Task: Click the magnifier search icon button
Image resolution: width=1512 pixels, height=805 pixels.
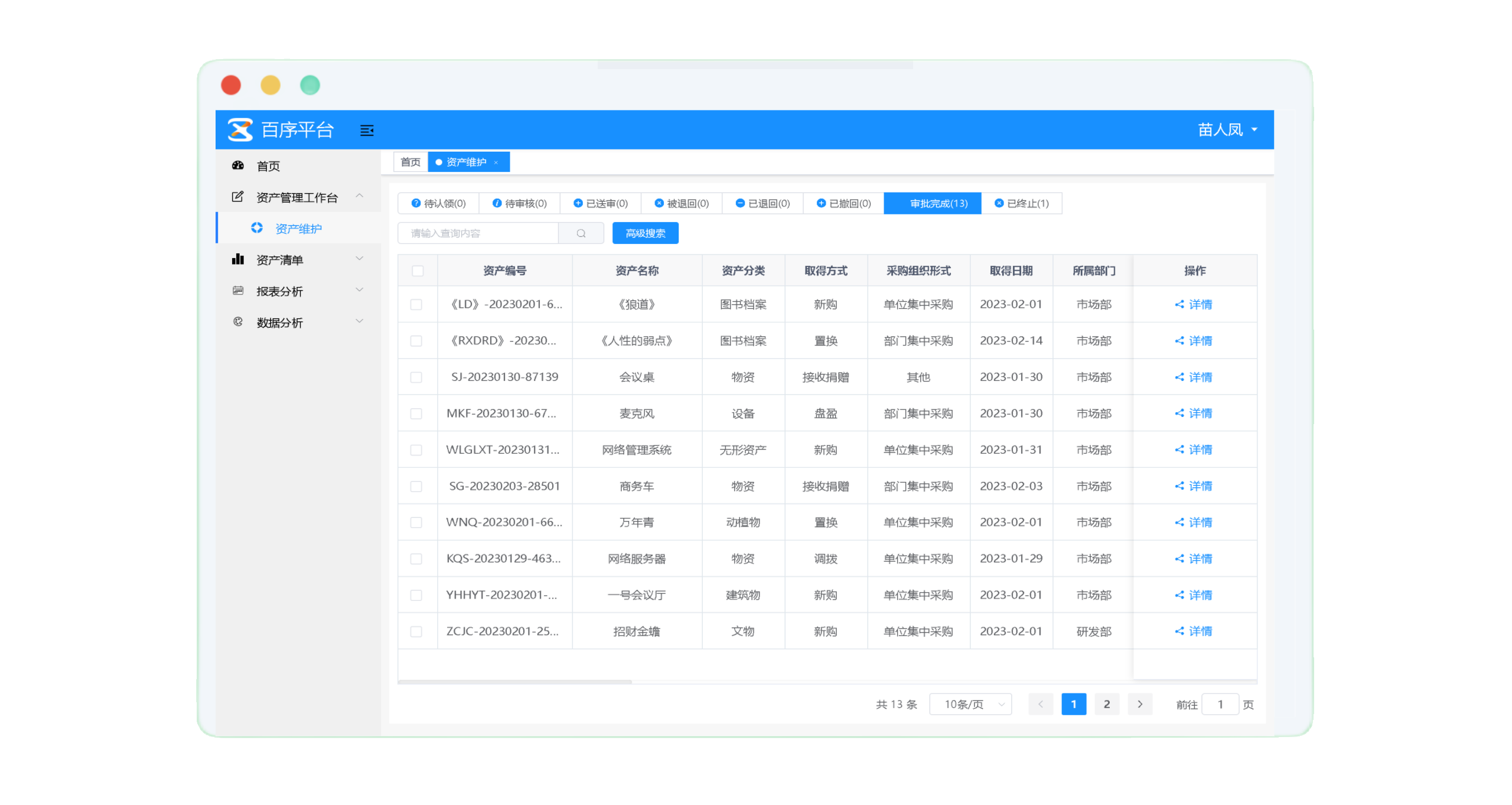Action: point(581,233)
